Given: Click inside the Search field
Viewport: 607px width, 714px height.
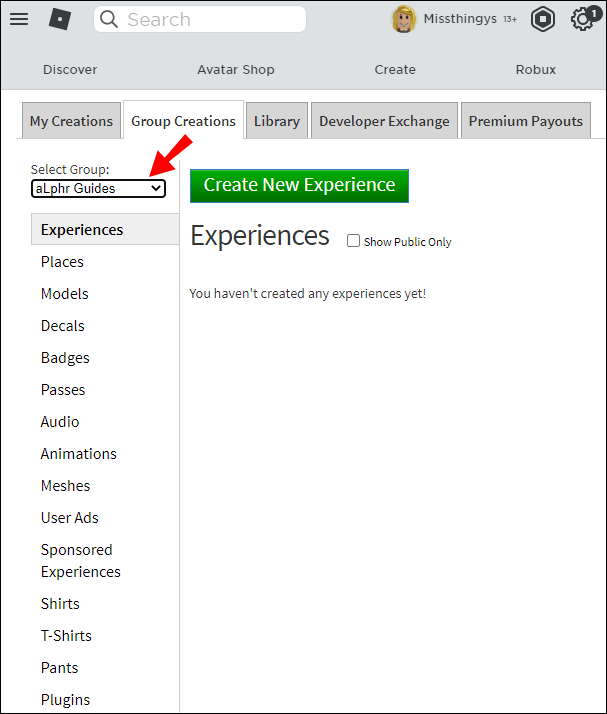Looking at the screenshot, I should (200, 19).
